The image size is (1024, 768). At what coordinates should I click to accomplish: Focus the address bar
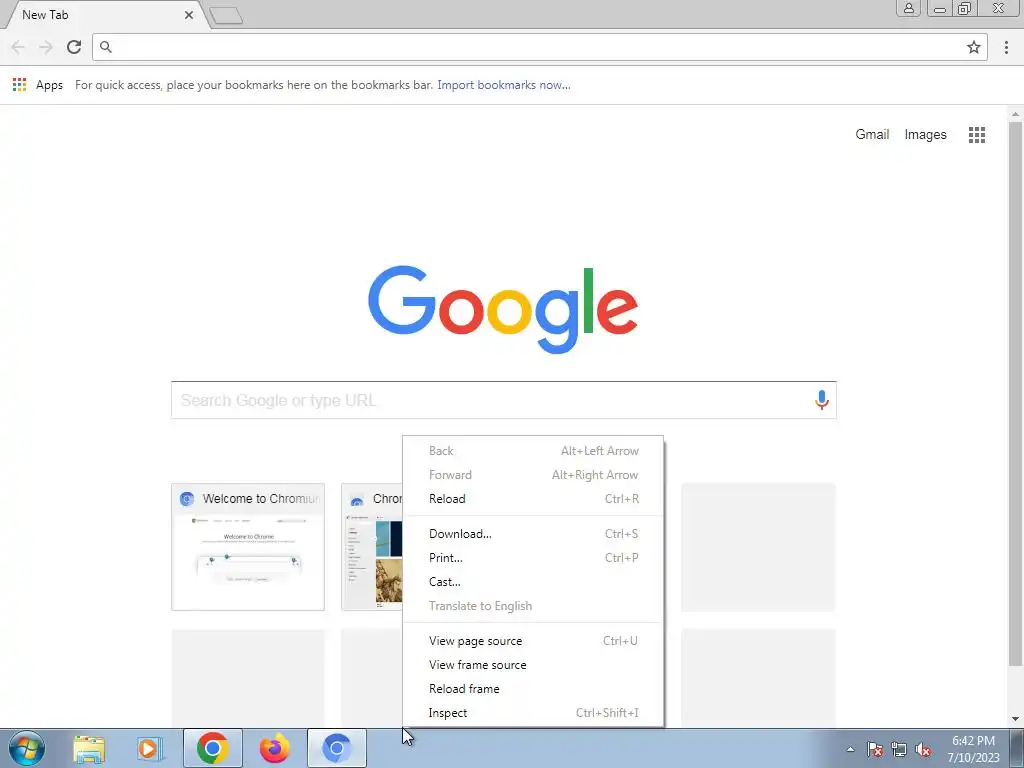click(x=539, y=47)
